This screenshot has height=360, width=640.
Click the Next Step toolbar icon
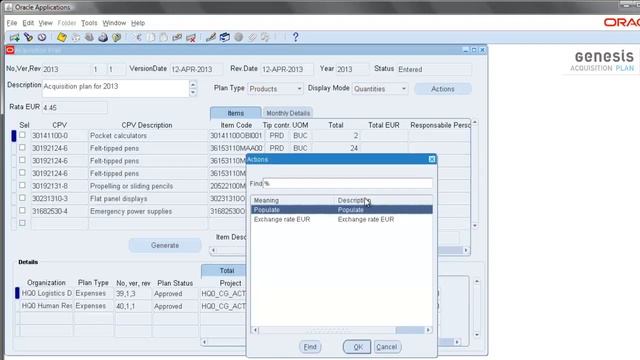[x=76, y=38]
